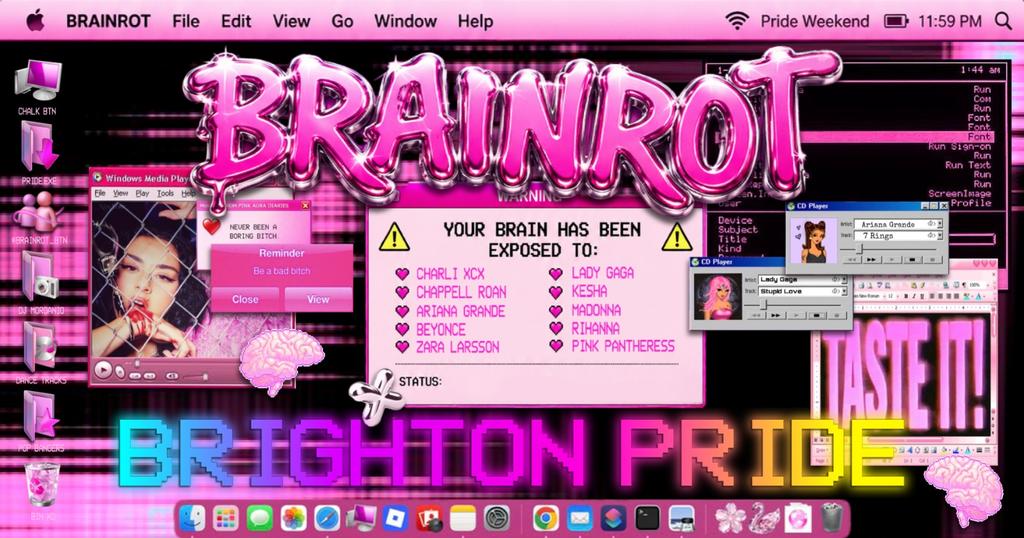This screenshot has width=1024, height=538.
Task: Move the Lady Gaga CD Player slider
Action: (x=763, y=304)
